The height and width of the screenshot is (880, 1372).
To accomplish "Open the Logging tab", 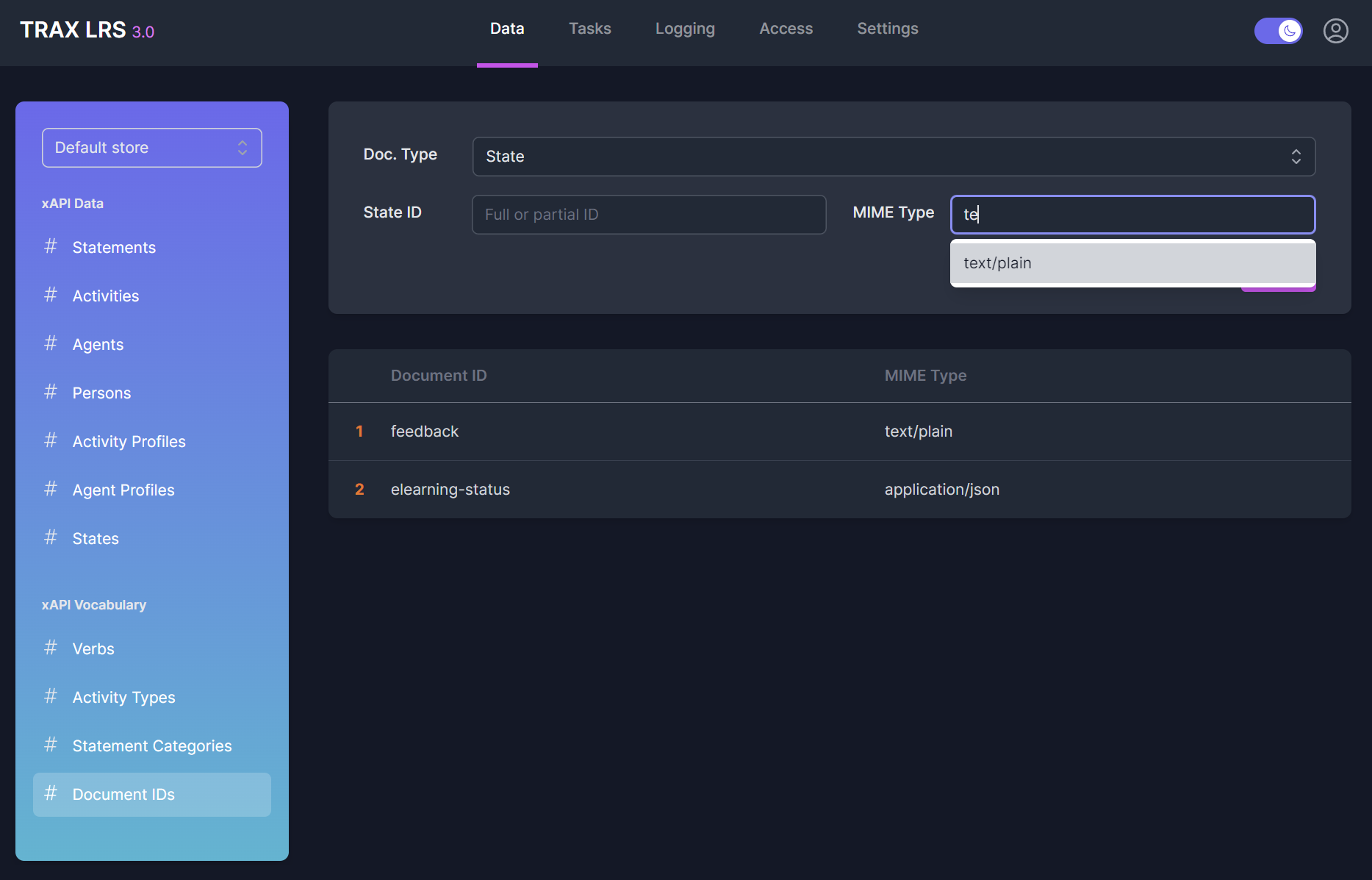I will tap(685, 29).
